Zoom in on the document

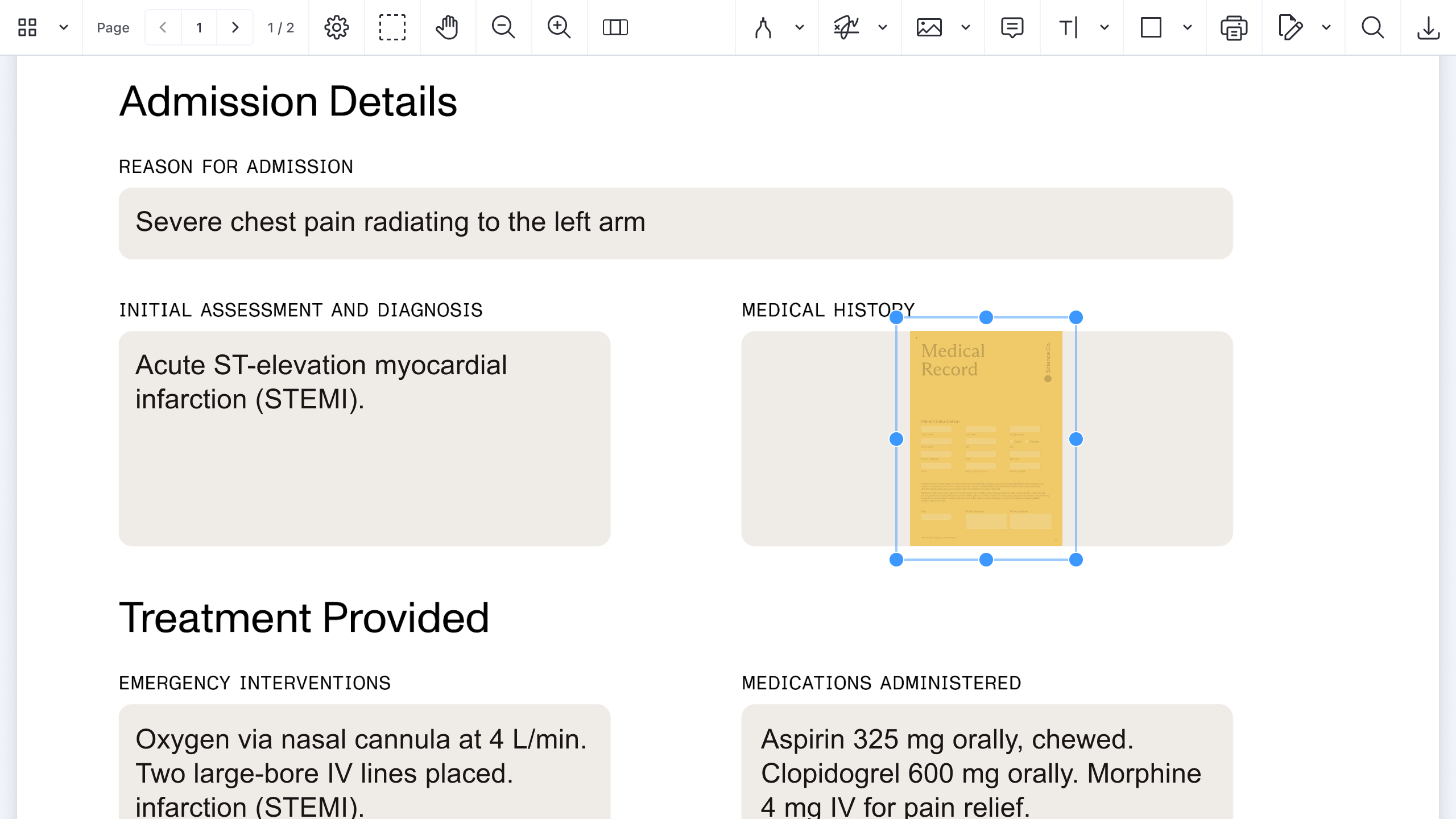[x=559, y=27]
